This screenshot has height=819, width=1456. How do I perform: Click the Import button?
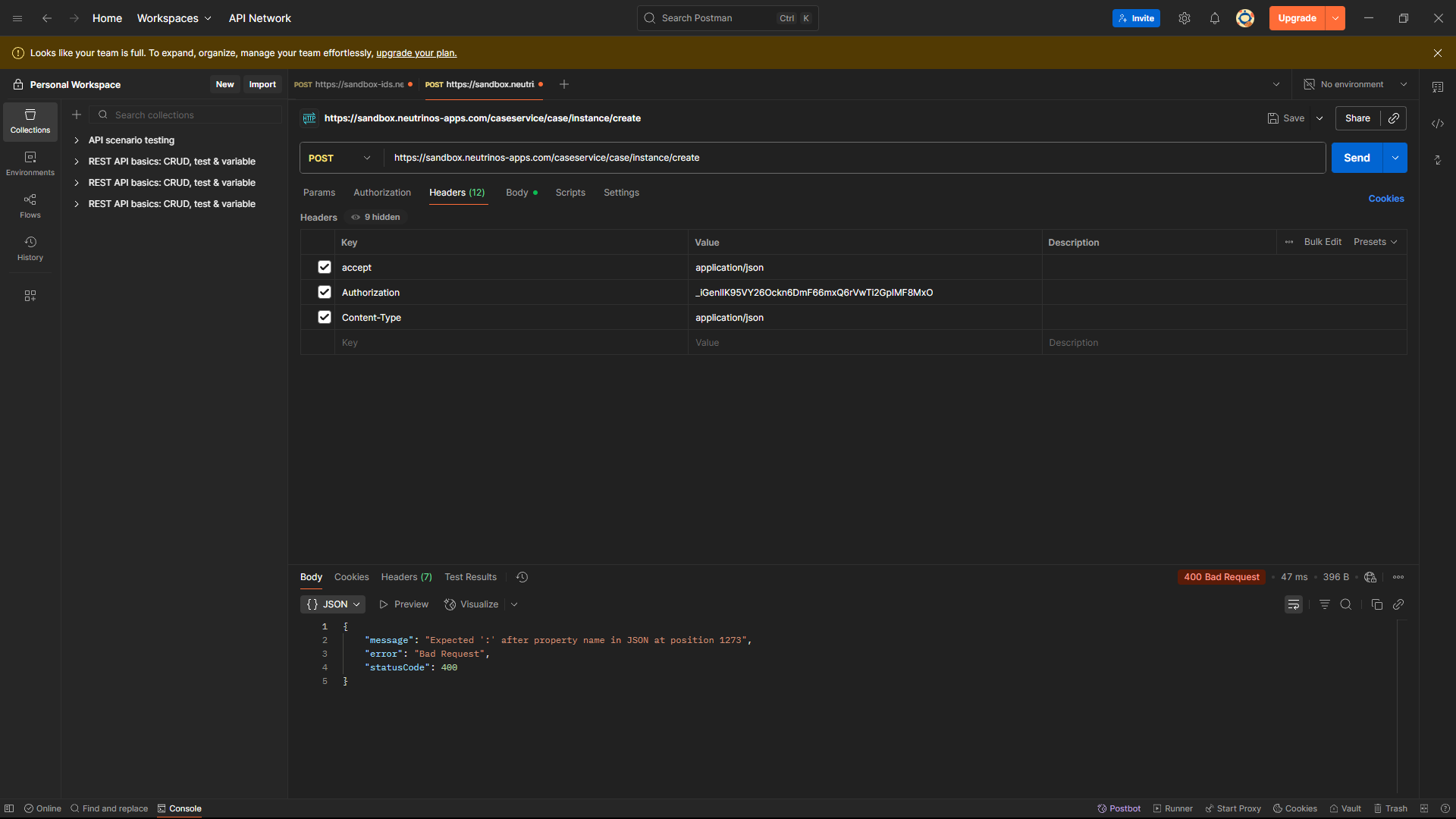click(x=262, y=84)
